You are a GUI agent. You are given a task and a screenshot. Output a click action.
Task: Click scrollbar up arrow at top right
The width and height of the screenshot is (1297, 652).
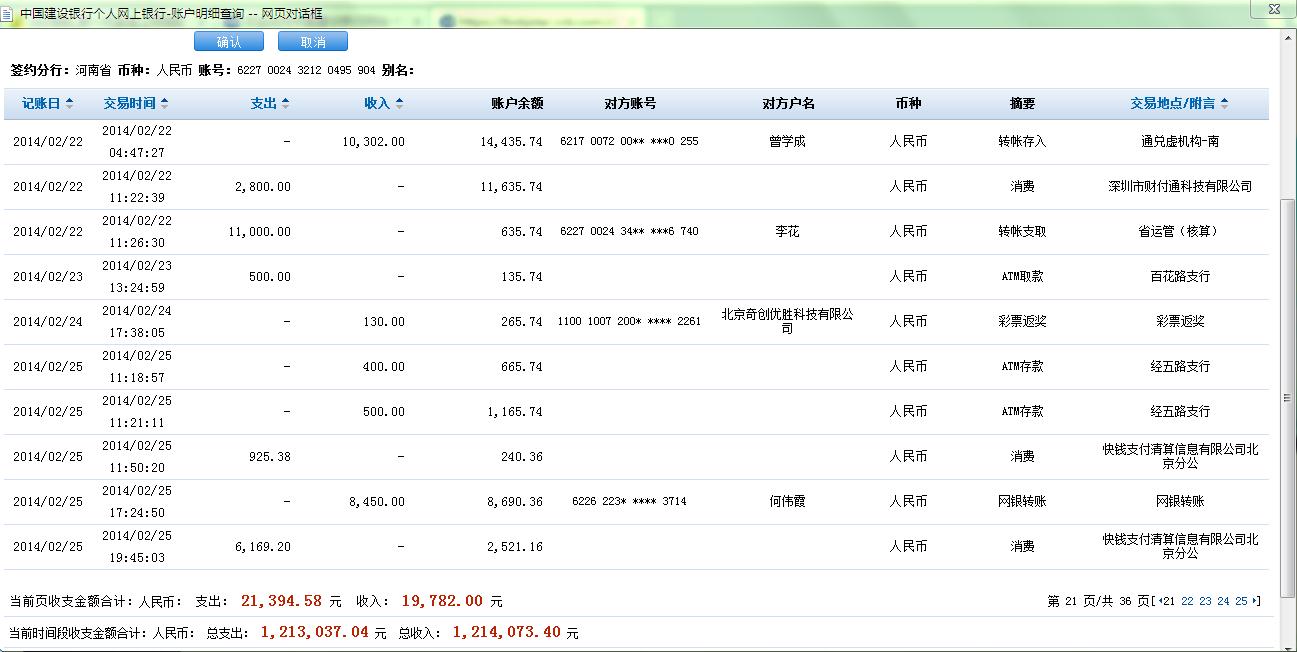point(1287,36)
